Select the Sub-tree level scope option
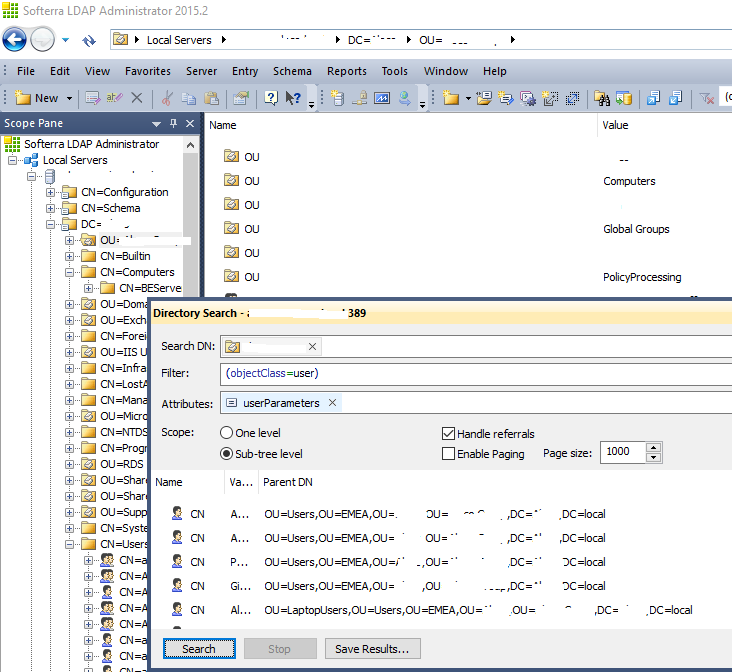The width and height of the screenshot is (732, 672). [226, 453]
